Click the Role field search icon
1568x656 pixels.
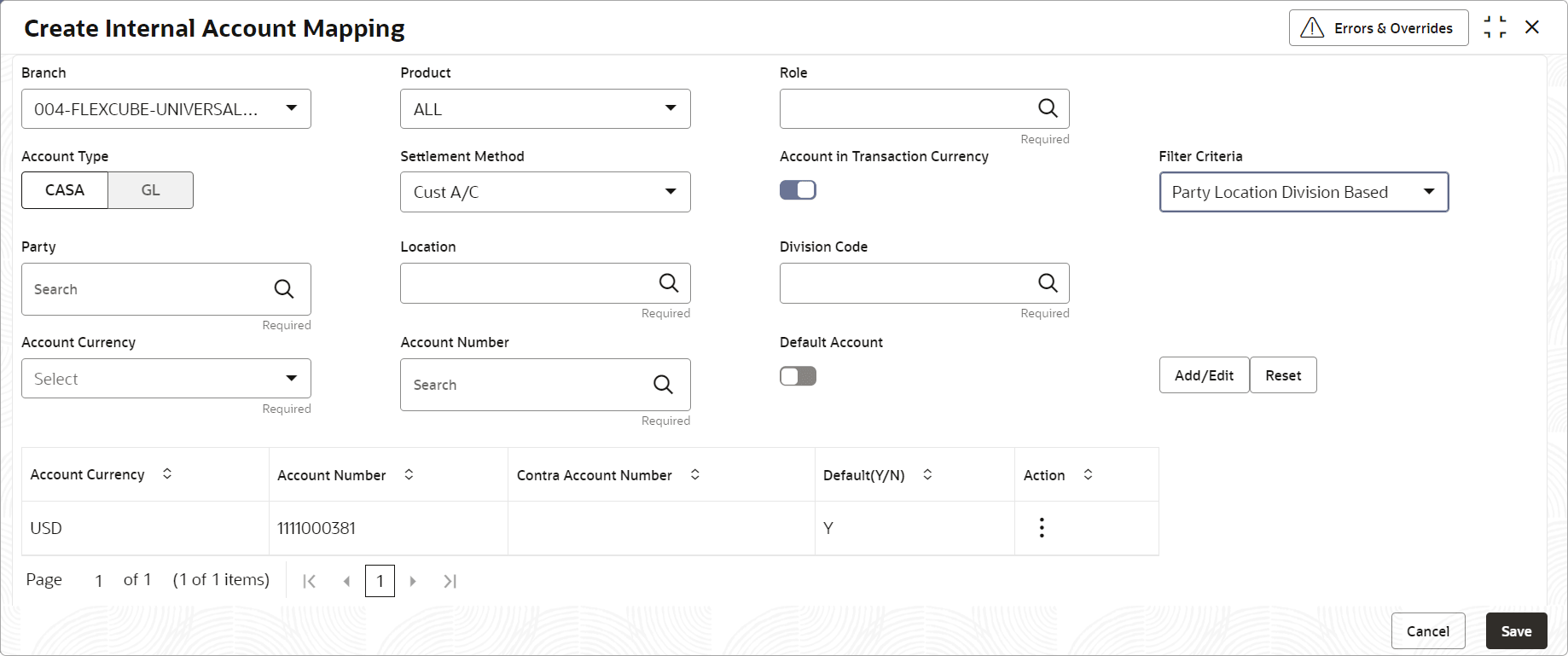pyautogui.click(x=1048, y=108)
